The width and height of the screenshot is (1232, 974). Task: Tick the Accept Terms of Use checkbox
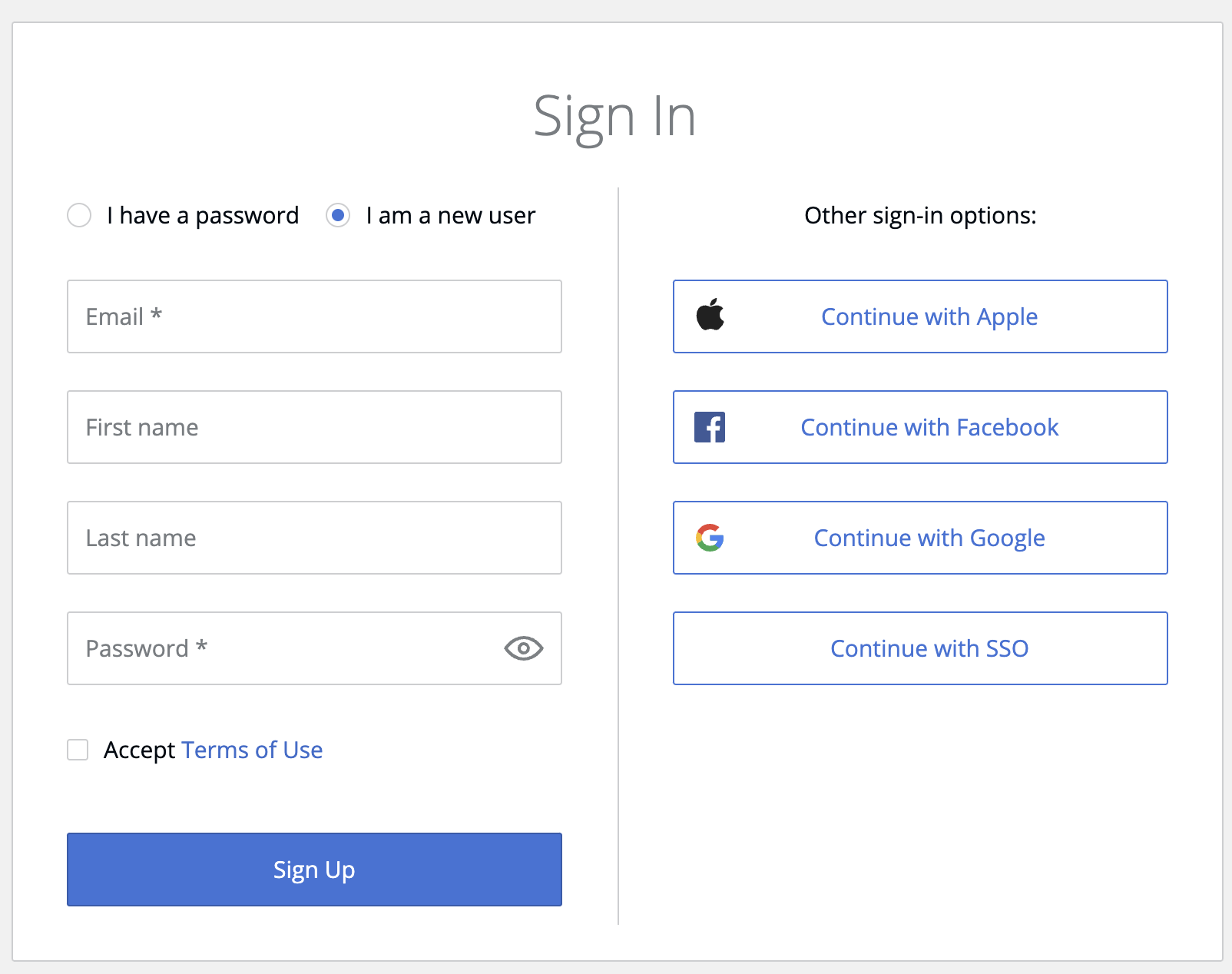coord(78,750)
